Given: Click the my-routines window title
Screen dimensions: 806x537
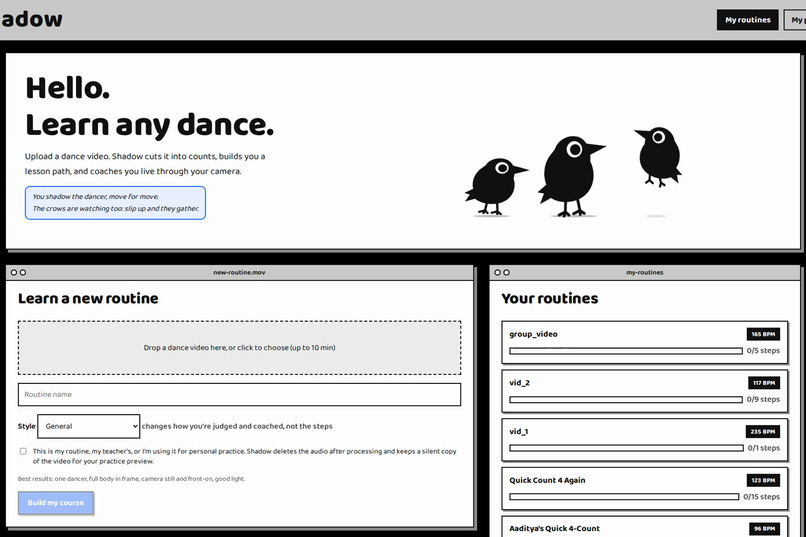Looking at the screenshot, I should pos(645,272).
